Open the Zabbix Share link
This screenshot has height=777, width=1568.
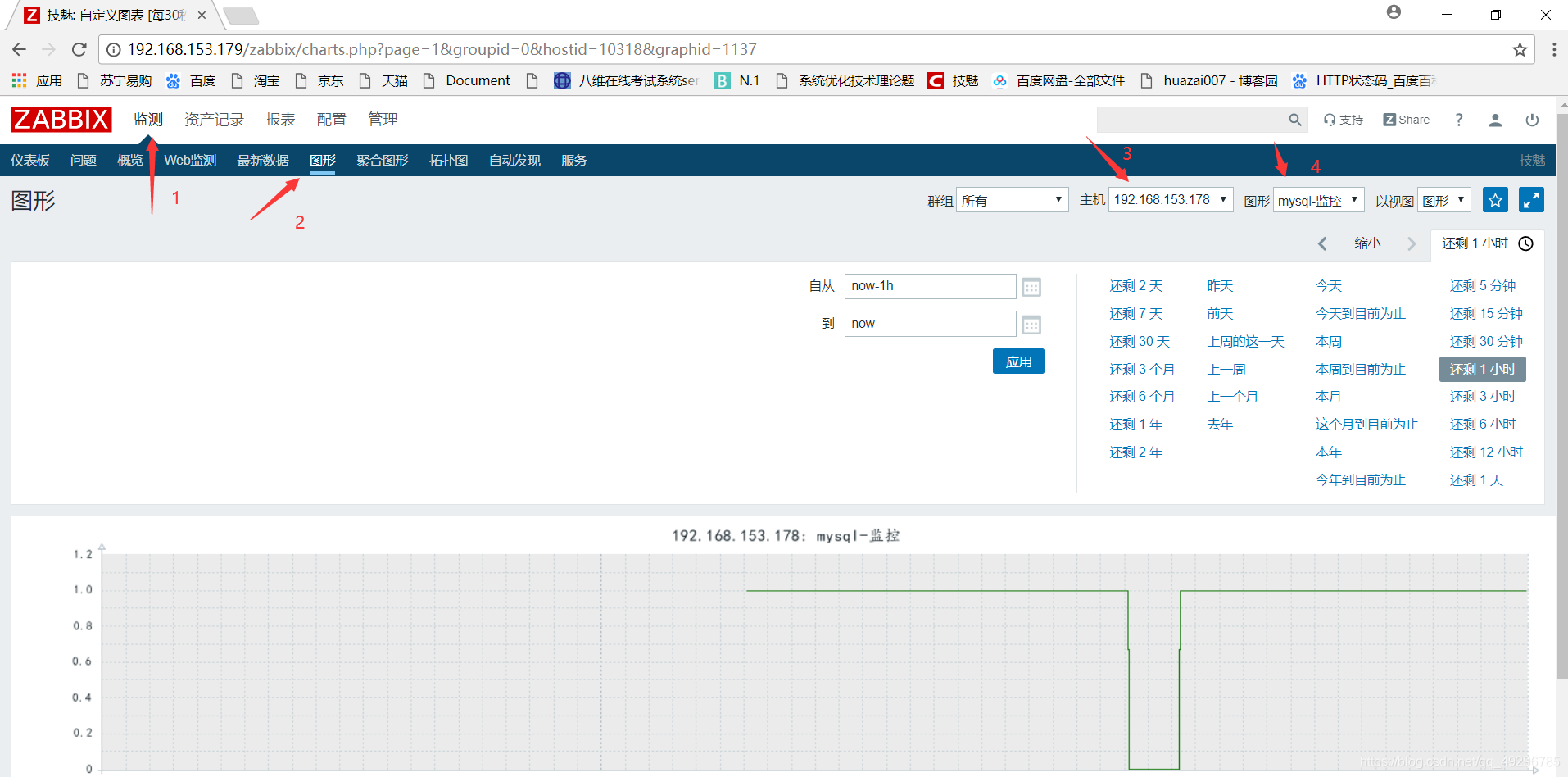tap(1407, 120)
